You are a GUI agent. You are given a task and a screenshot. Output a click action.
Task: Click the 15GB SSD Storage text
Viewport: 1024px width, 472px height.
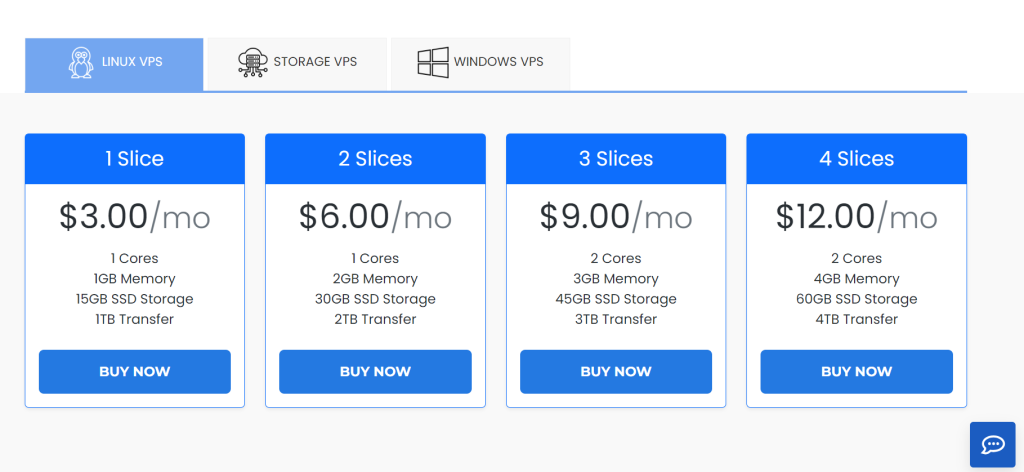pyautogui.click(x=135, y=299)
